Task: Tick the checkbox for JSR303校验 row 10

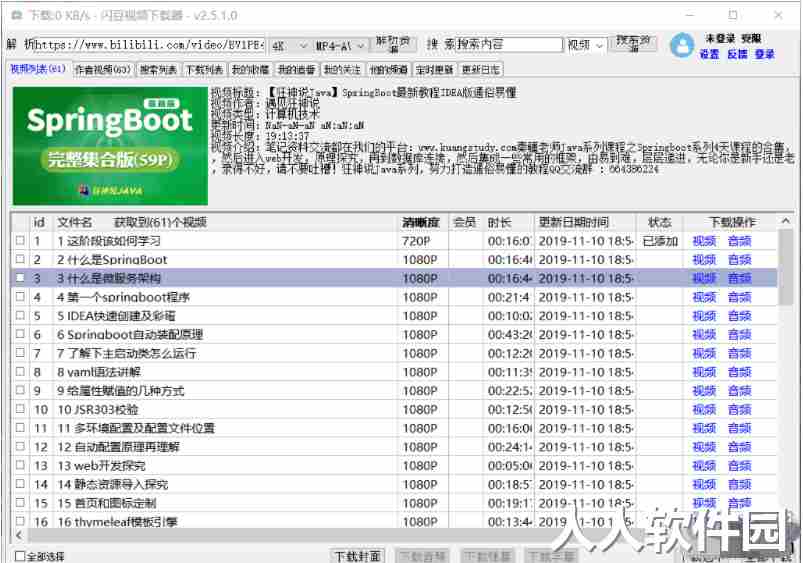Action: (x=20, y=409)
